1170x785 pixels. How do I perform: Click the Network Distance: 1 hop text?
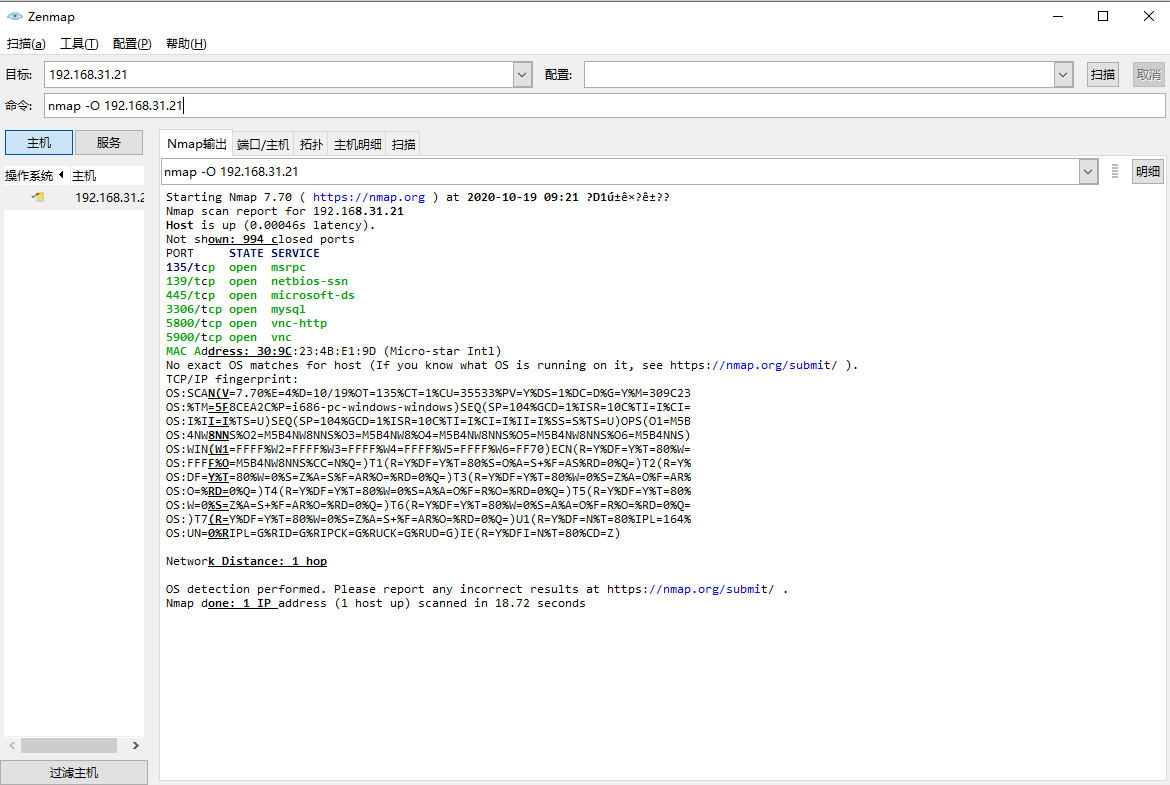click(x=246, y=561)
